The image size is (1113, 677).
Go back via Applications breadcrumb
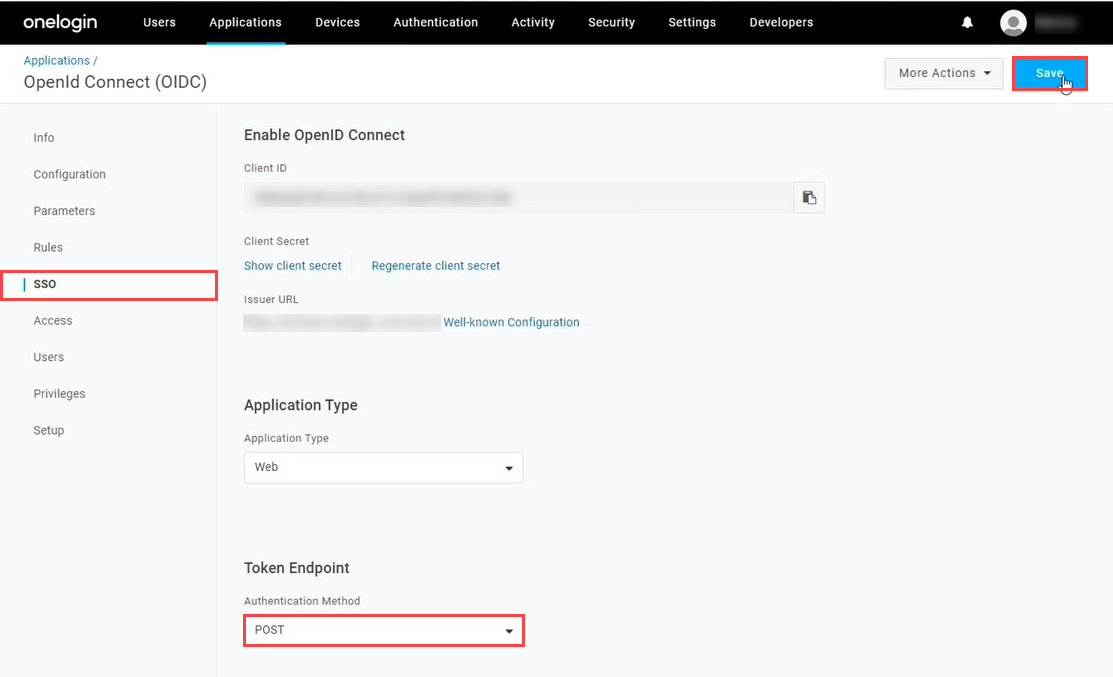(57, 61)
